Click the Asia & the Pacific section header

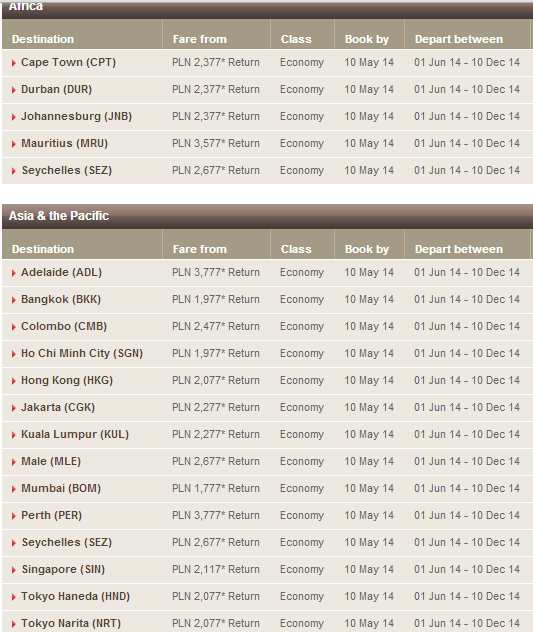(x=59, y=216)
